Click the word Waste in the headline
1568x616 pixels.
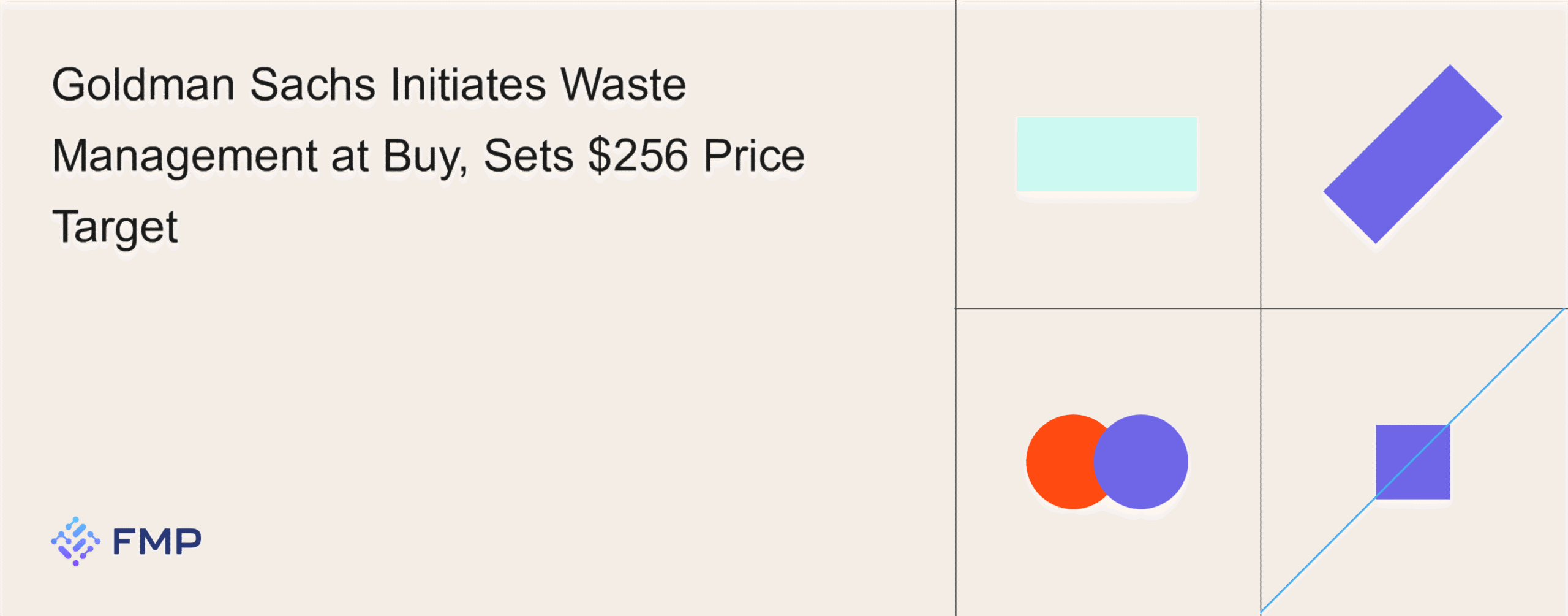click(624, 85)
